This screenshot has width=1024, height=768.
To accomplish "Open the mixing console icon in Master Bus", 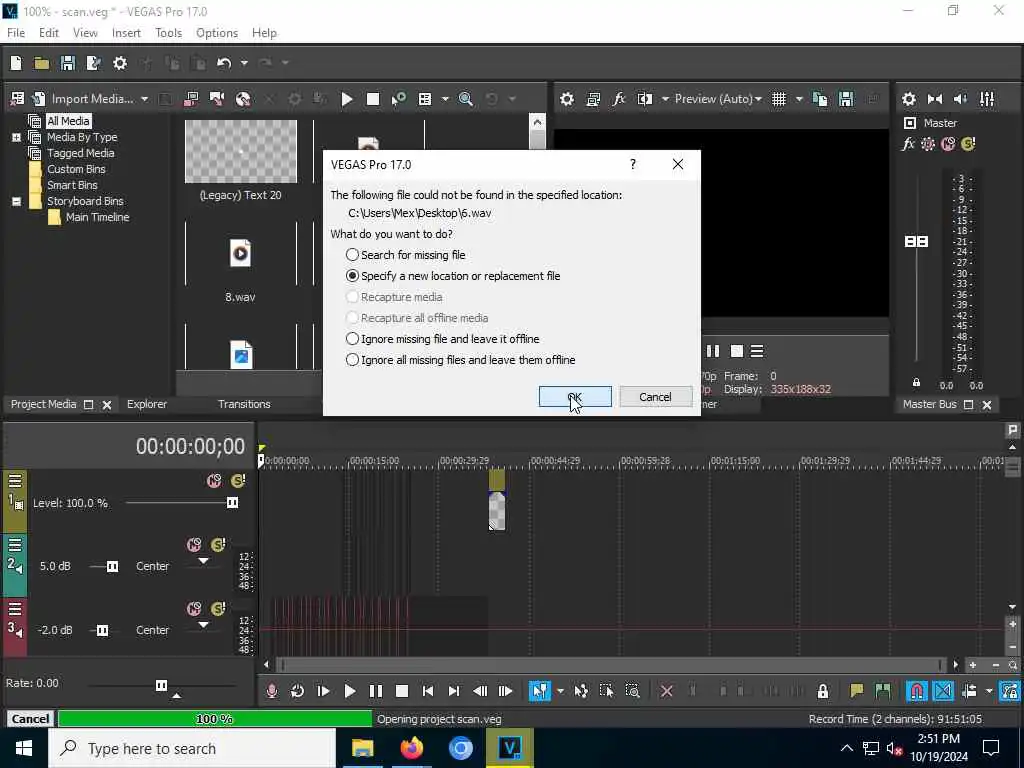I will point(987,99).
